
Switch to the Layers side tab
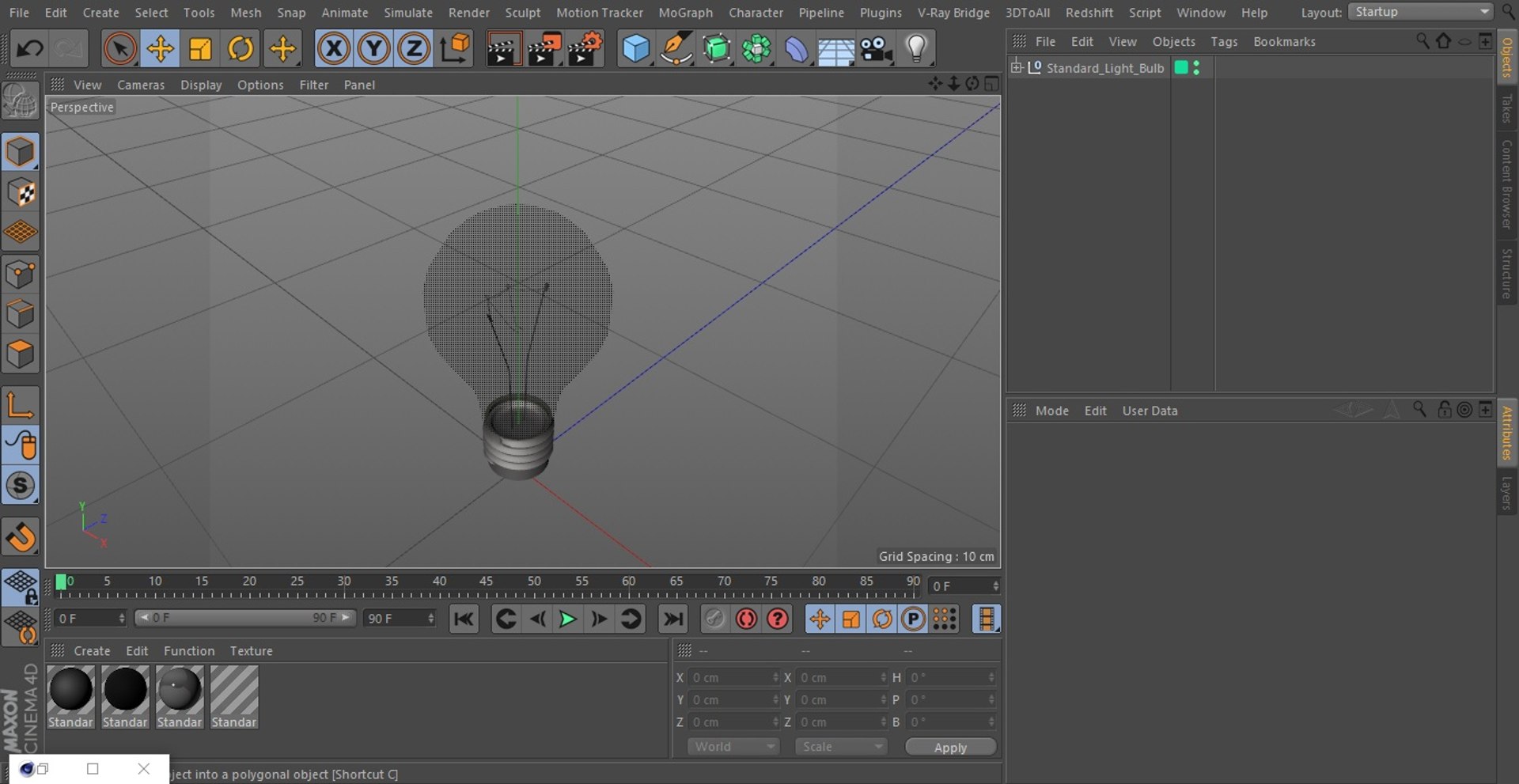(x=1506, y=493)
